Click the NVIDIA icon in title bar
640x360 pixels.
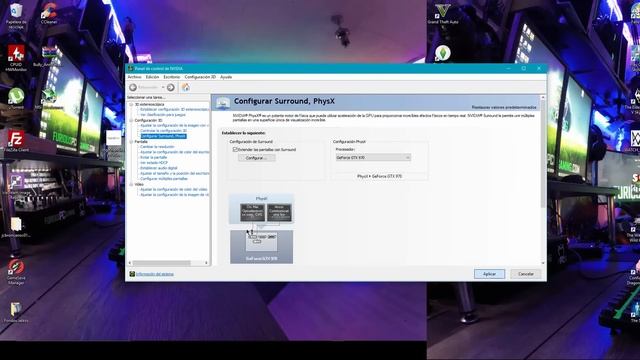click(x=131, y=69)
